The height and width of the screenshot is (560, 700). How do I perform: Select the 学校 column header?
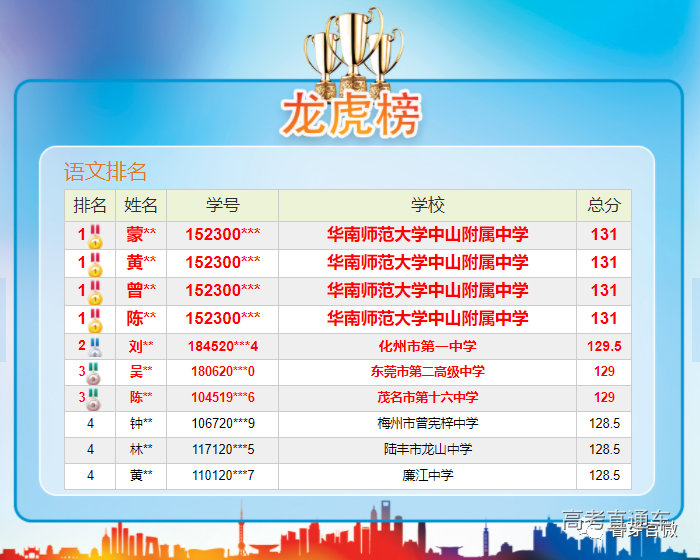pos(427,205)
